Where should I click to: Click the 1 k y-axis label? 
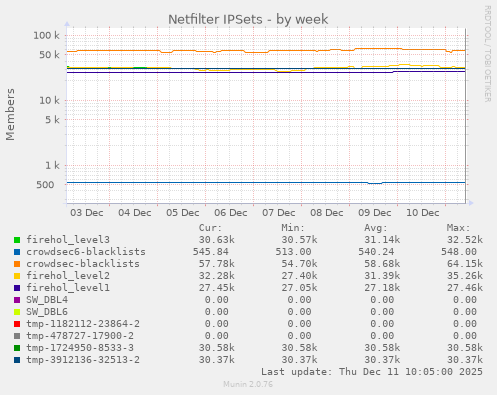[53, 165]
